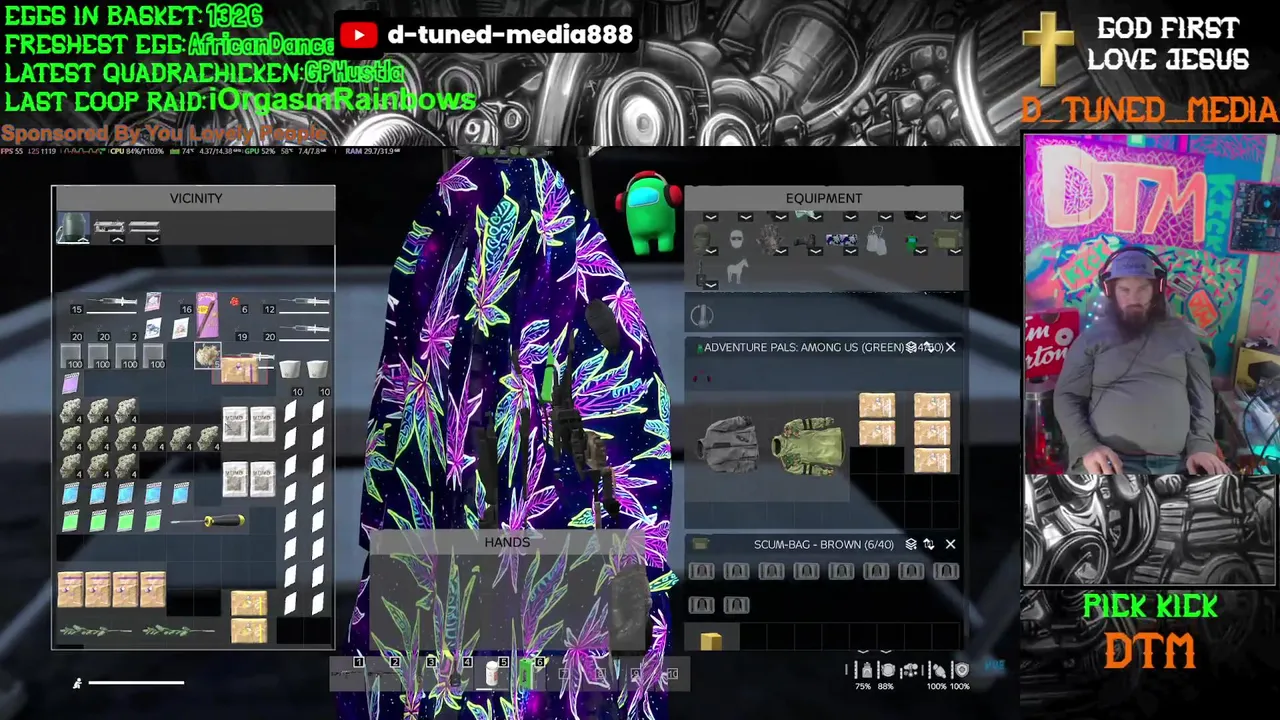
Task: Expand the ghillie gloves slot chevron
Action: pyautogui.click(x=780, y=252)
